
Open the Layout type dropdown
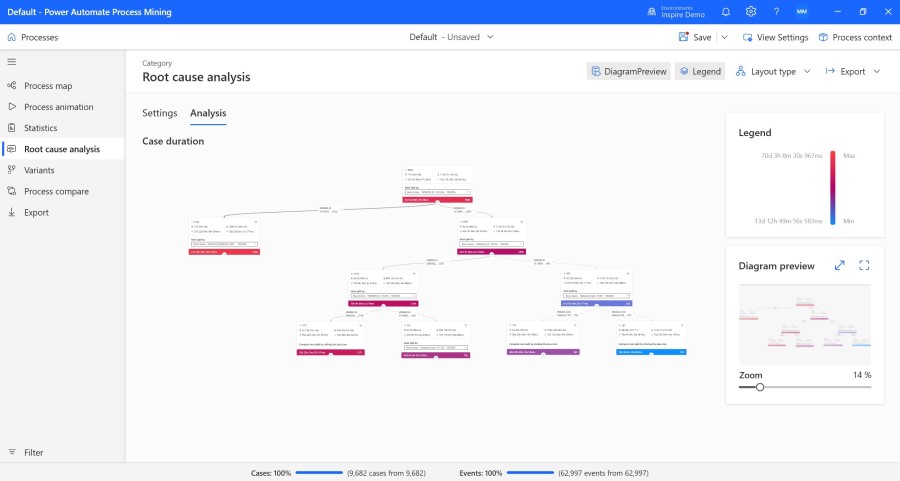tap(772, 72)
